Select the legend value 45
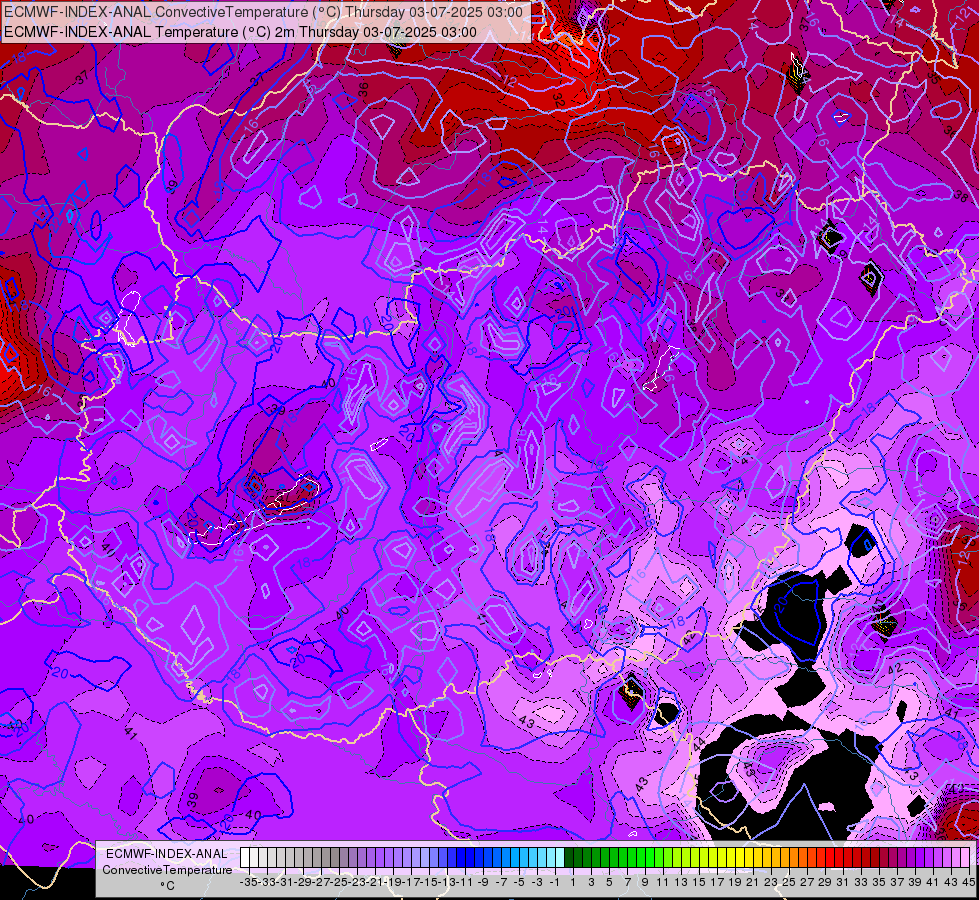Image resolution: width=979 pixels, height=900 pixels. pyautogui.click(x=968, y=882)
